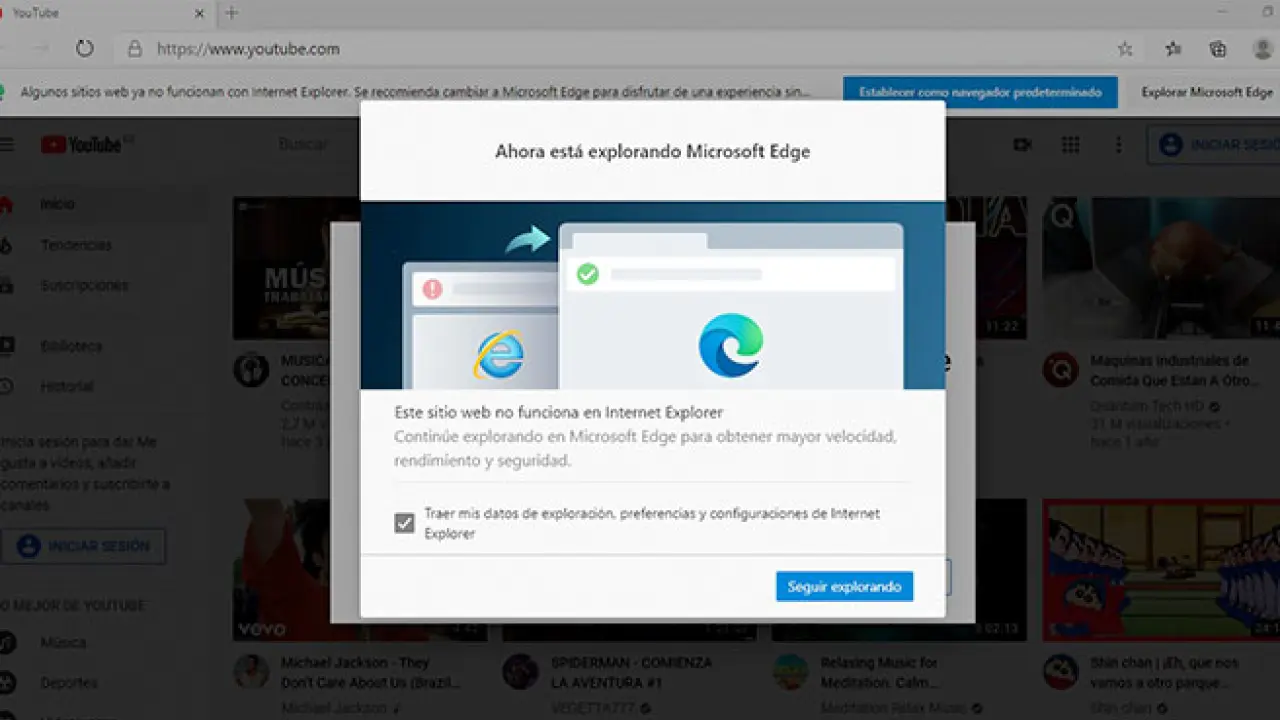Select the YouTube browser tab

point(100,13)
